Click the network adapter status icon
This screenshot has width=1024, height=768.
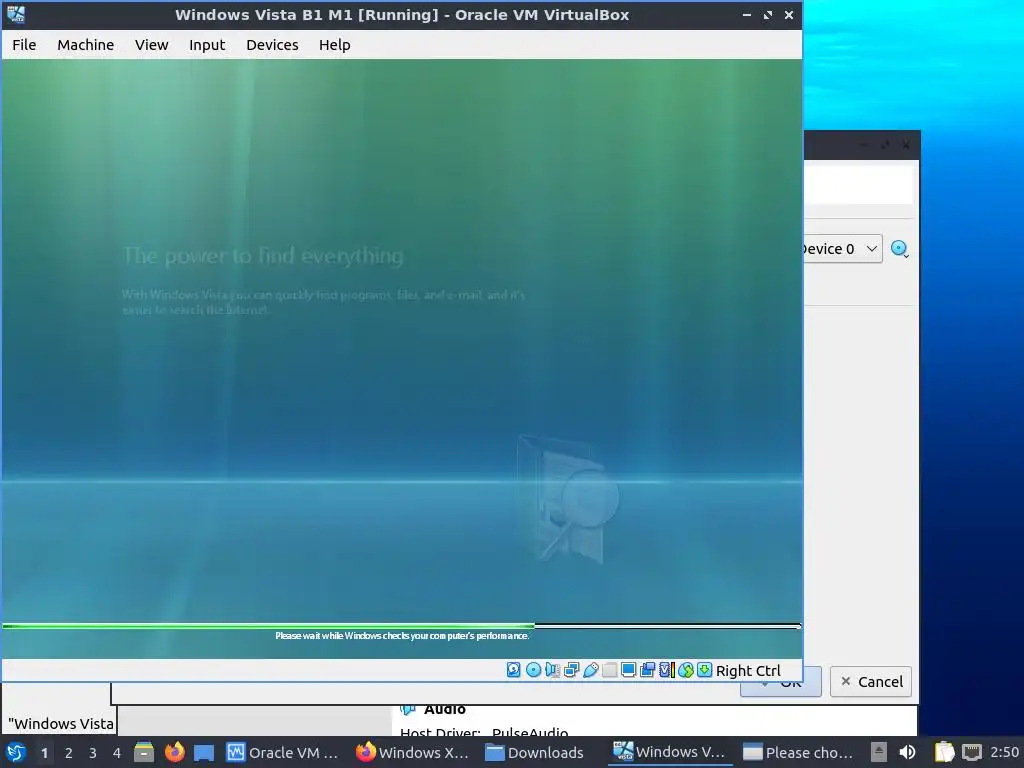[571, 670]
